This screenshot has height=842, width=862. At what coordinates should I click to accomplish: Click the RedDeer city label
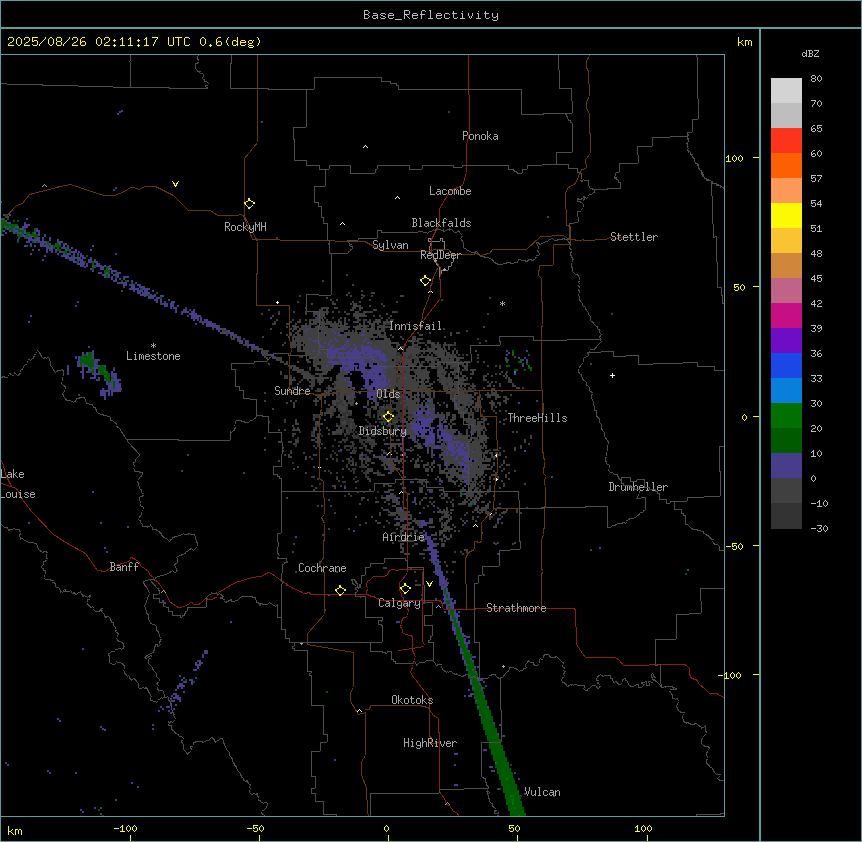440,255
